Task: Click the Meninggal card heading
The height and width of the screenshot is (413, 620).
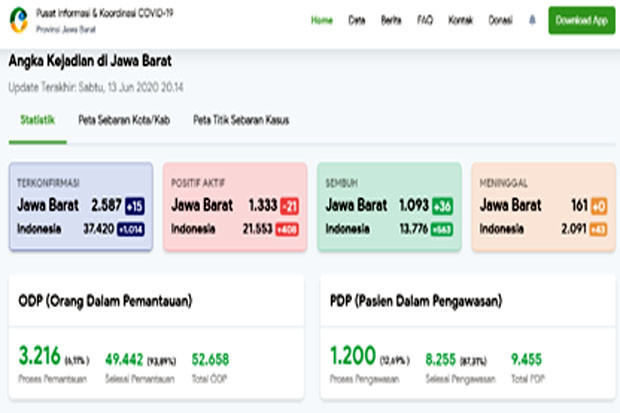Action: pyautogui.click(x=503, y=183)
